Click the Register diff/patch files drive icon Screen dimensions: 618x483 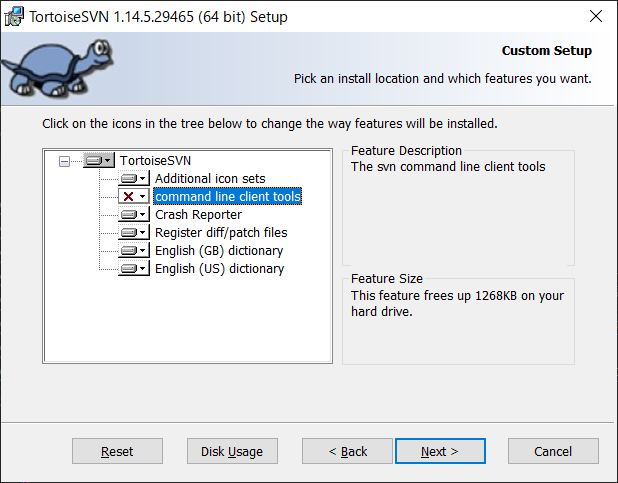129,233
